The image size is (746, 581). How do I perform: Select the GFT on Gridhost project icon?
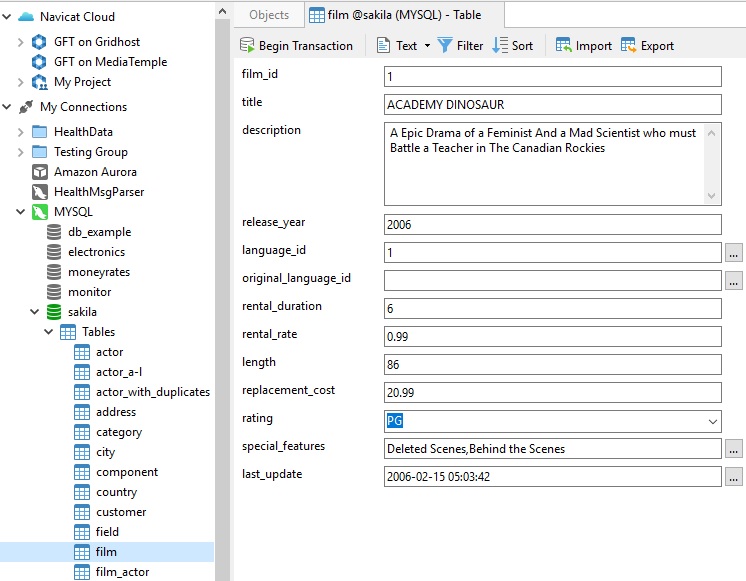(x=39, y=42)
